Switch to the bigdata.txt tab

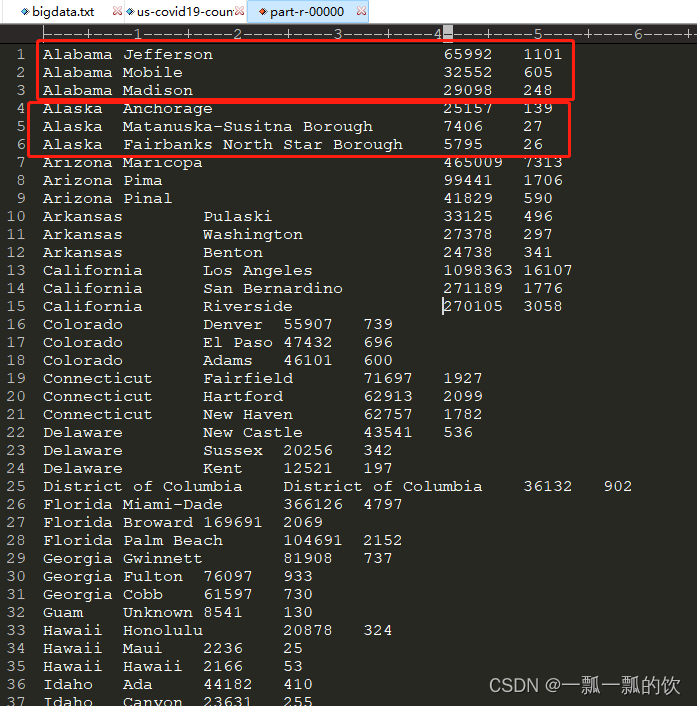pyautogui.click(x=63, y=12)
